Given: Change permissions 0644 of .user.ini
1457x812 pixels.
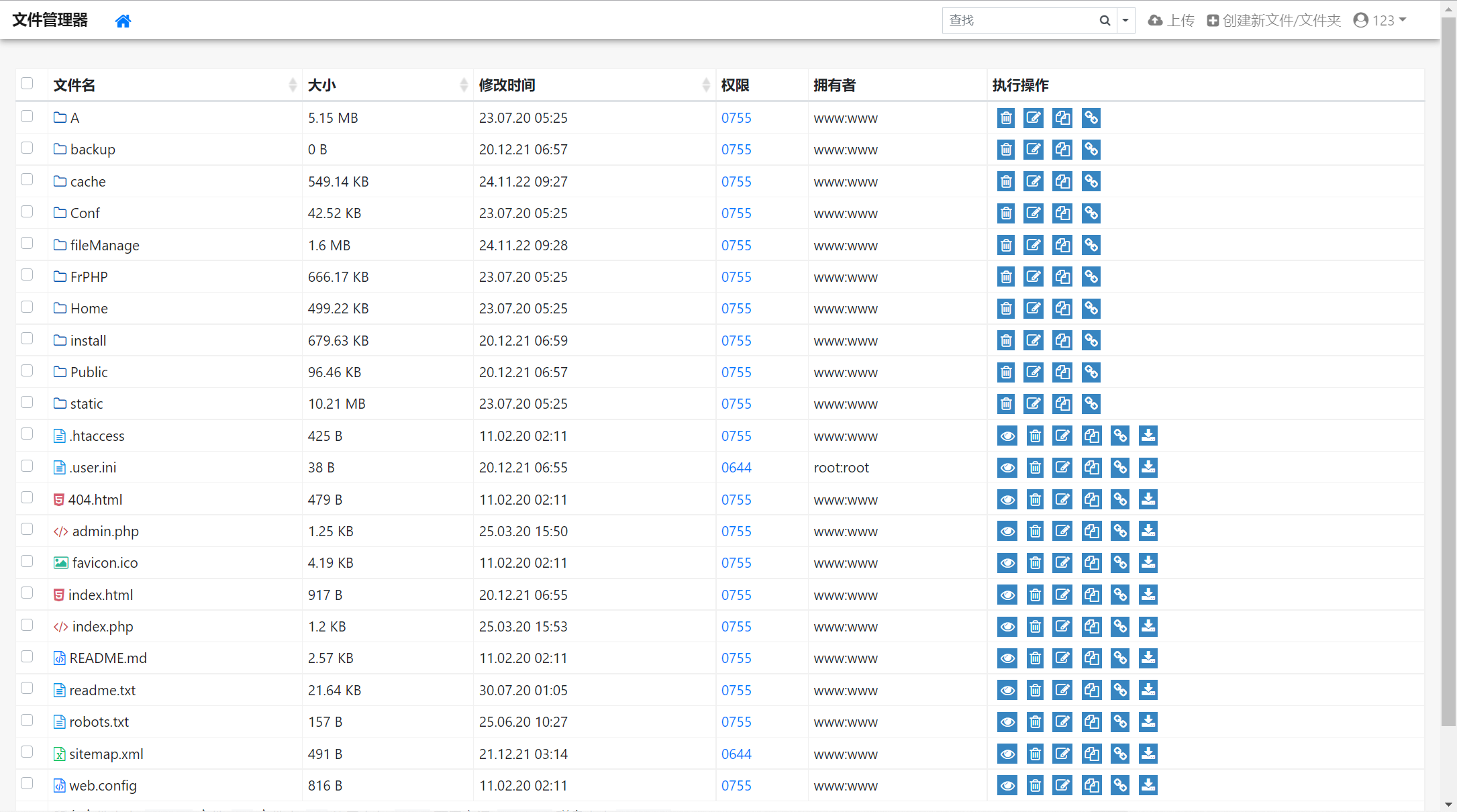Looking at the screenshot, I should click(736, 468).
